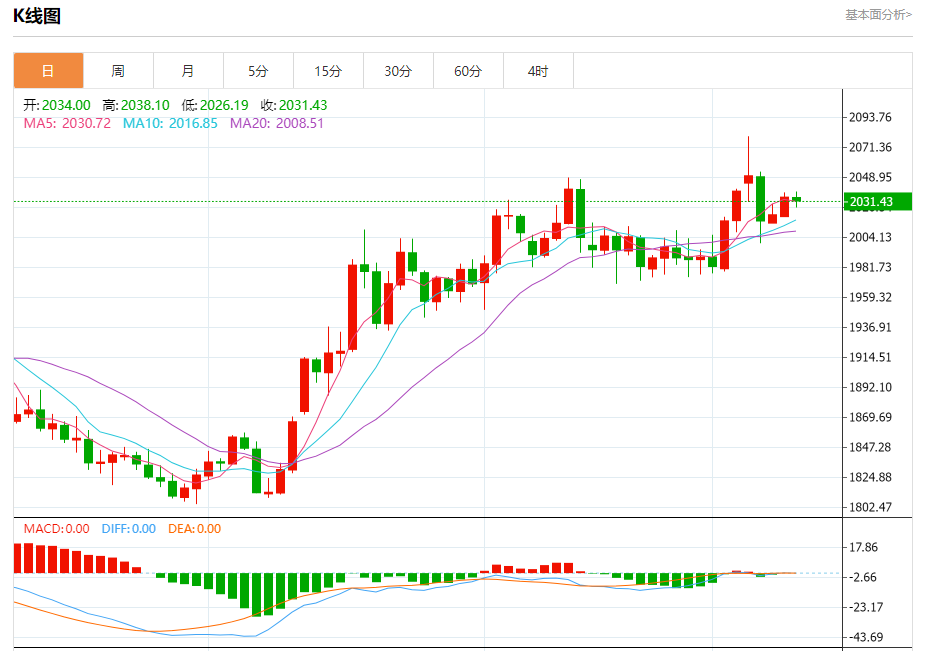Click the open value 2034.00
928x651 pixels.
[x=66, y=105]
